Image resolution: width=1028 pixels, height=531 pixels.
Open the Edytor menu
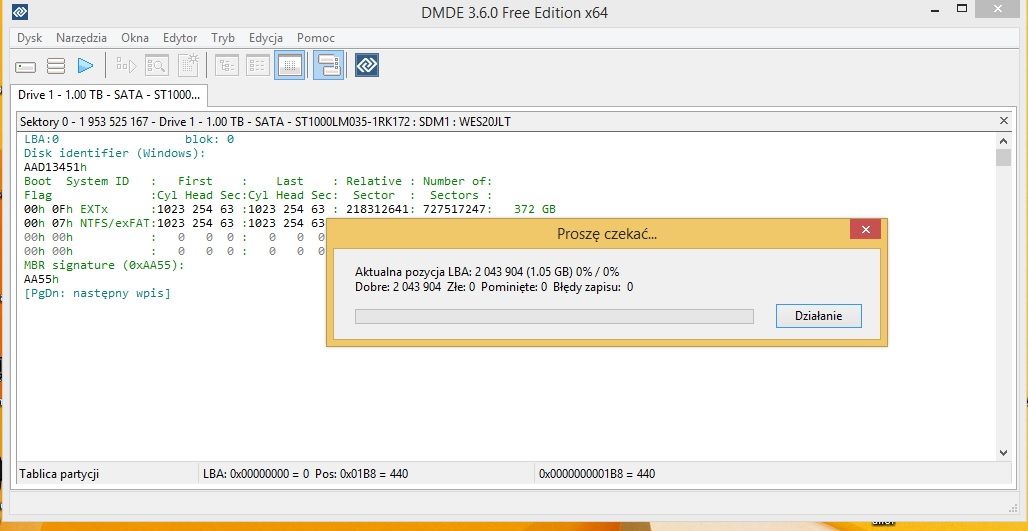(x=180, y=38)
